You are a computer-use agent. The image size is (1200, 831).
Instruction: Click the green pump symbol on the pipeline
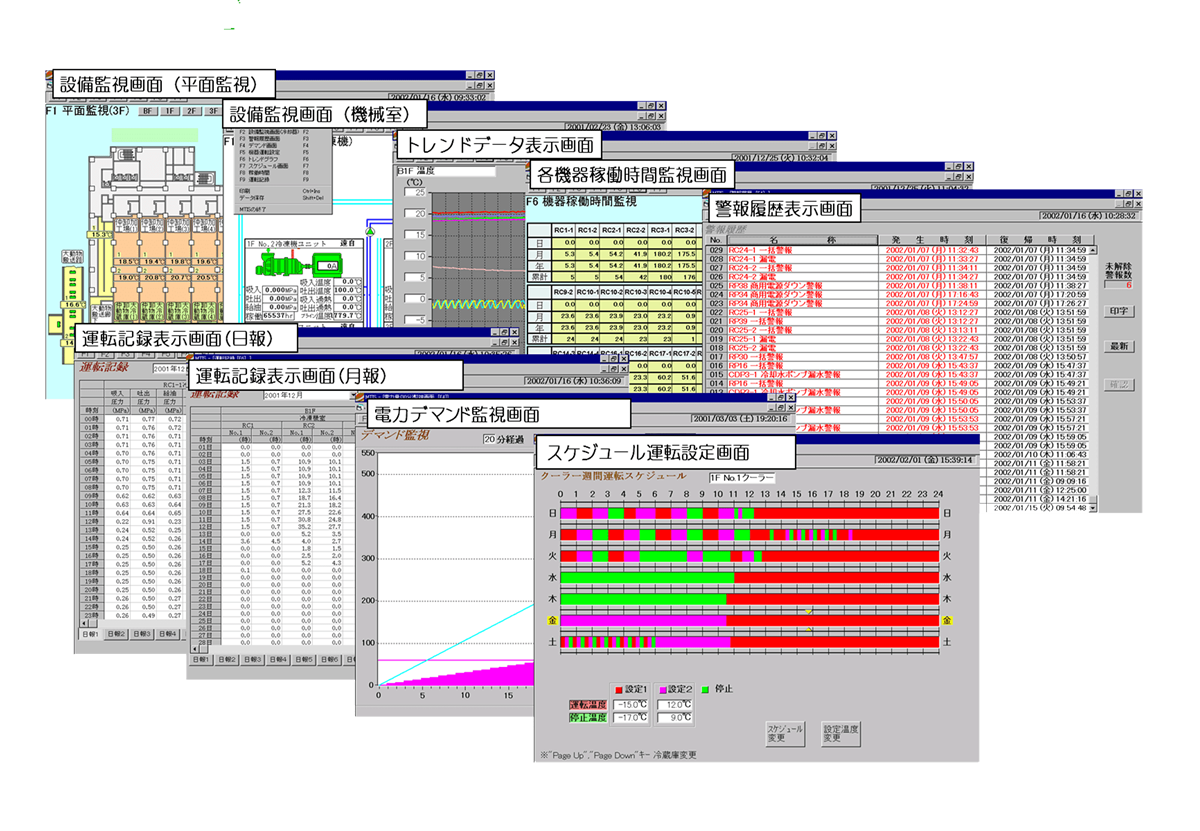click(370, 232)
